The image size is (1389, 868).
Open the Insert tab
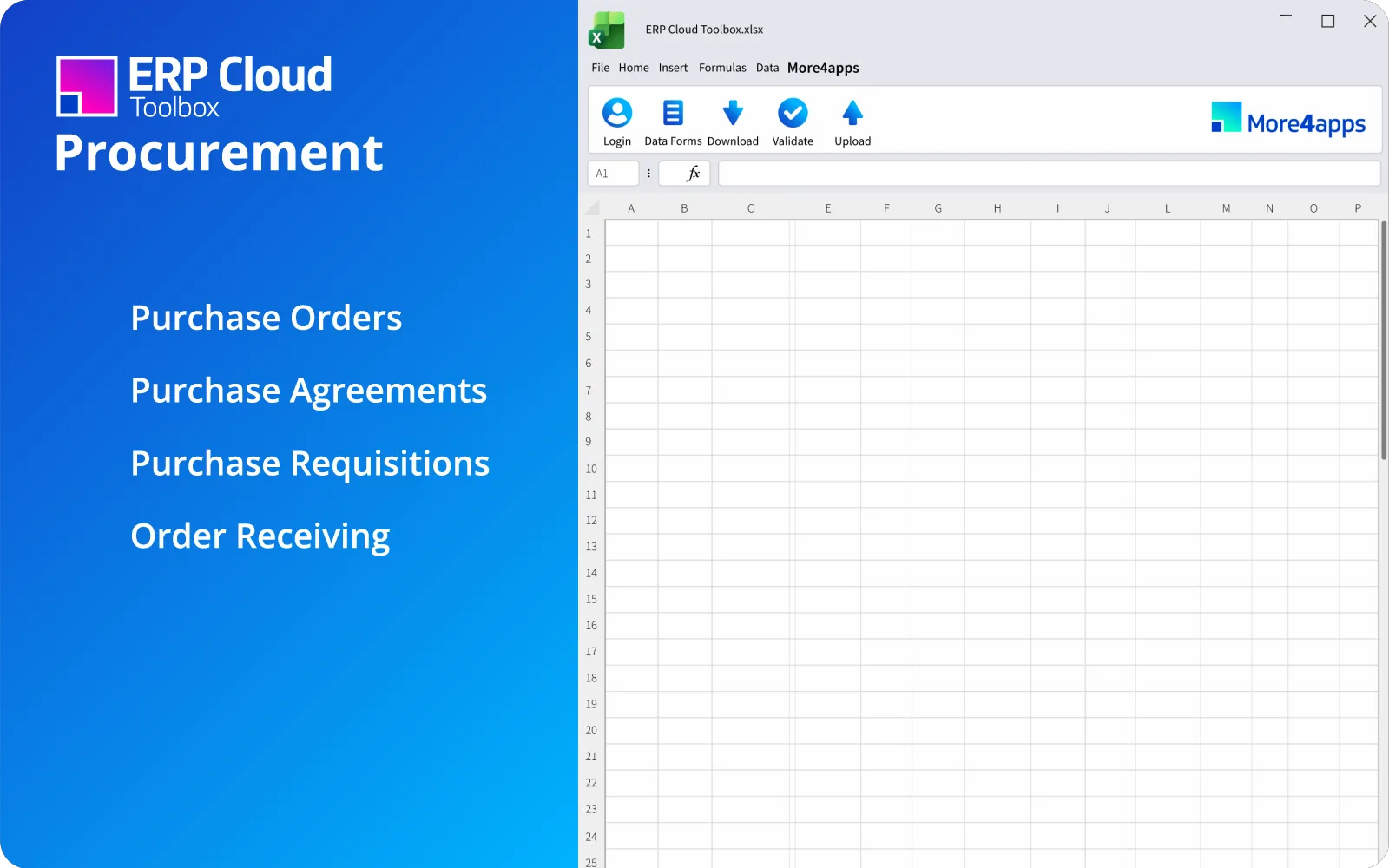(x=673, y=68)
